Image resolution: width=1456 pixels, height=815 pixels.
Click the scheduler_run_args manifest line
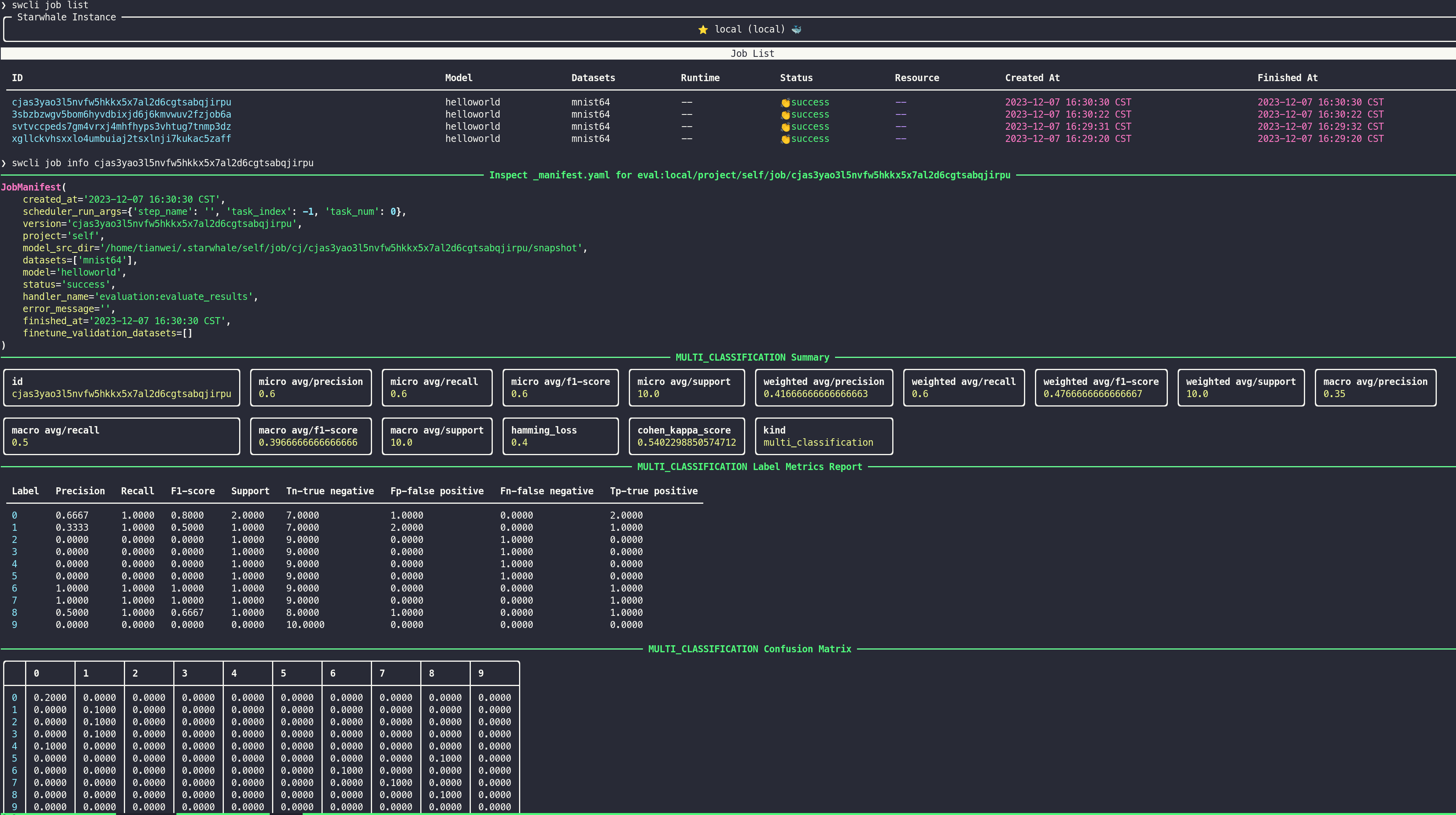coord(214,211)
